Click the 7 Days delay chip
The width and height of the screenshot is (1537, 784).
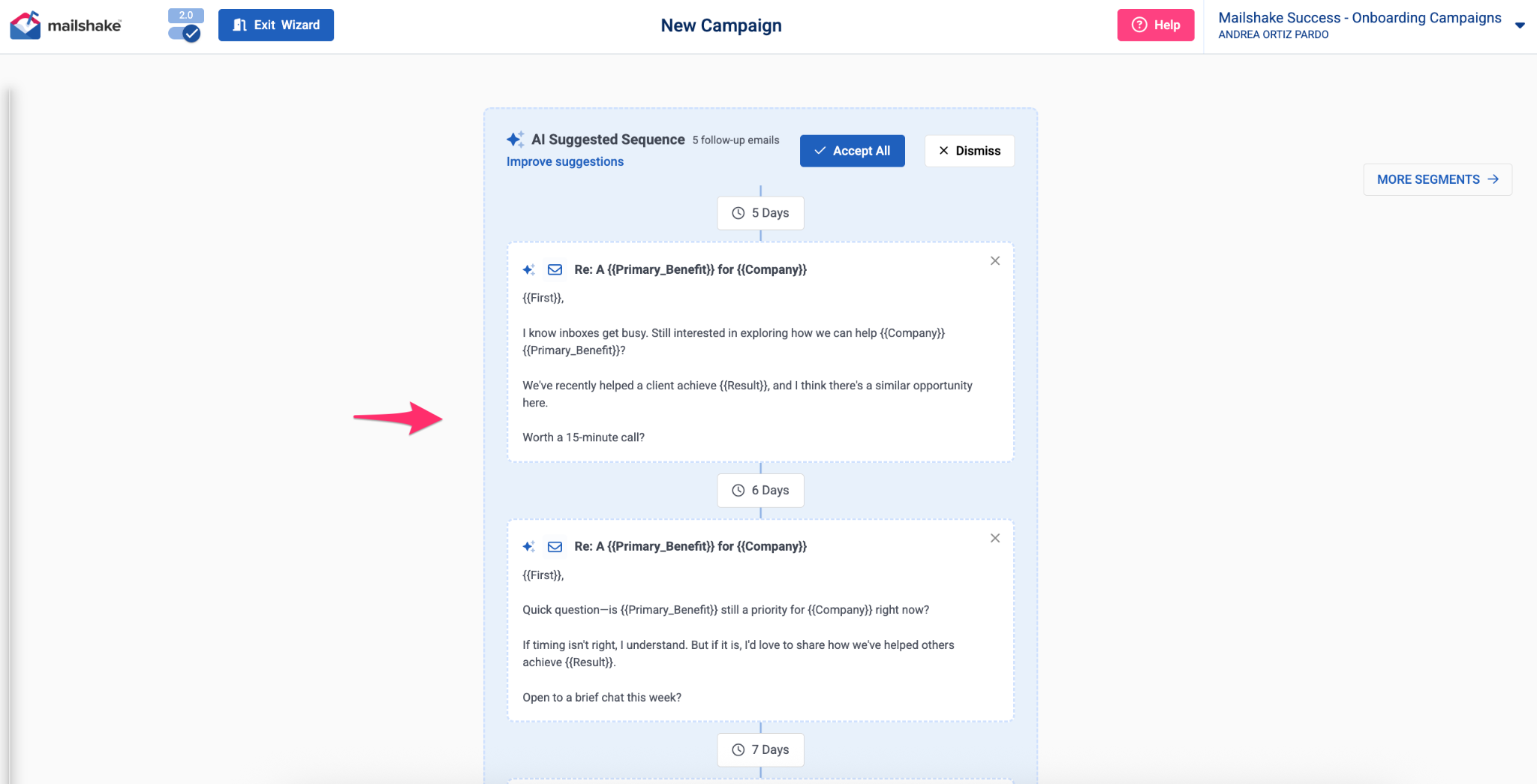[760, 750]
